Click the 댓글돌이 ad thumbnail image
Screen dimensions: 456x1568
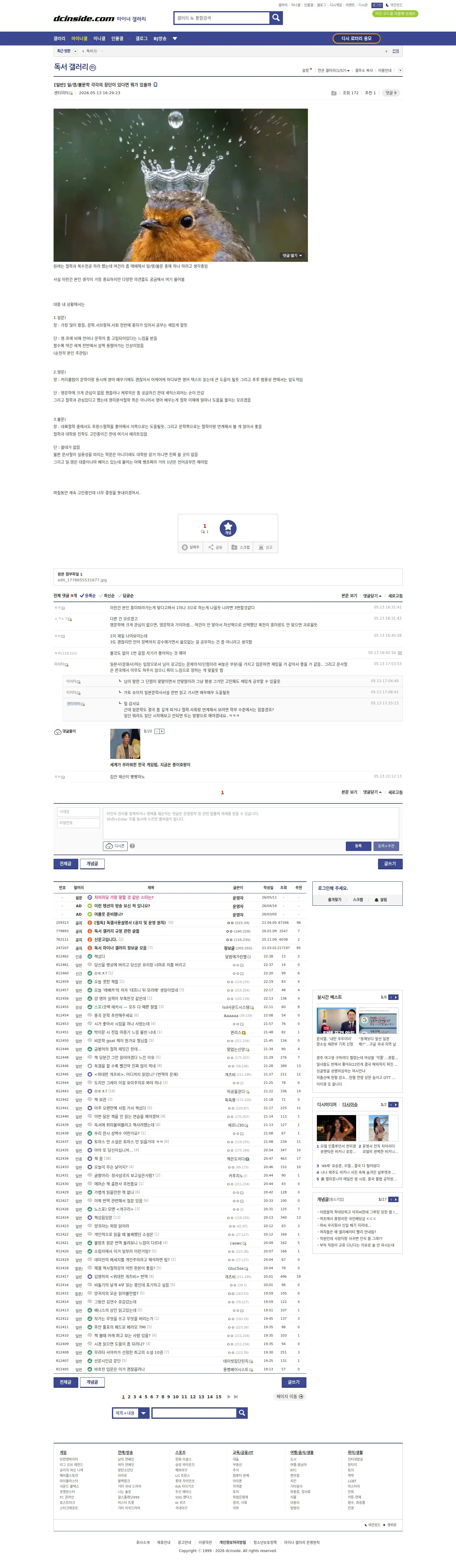point(125,744)
